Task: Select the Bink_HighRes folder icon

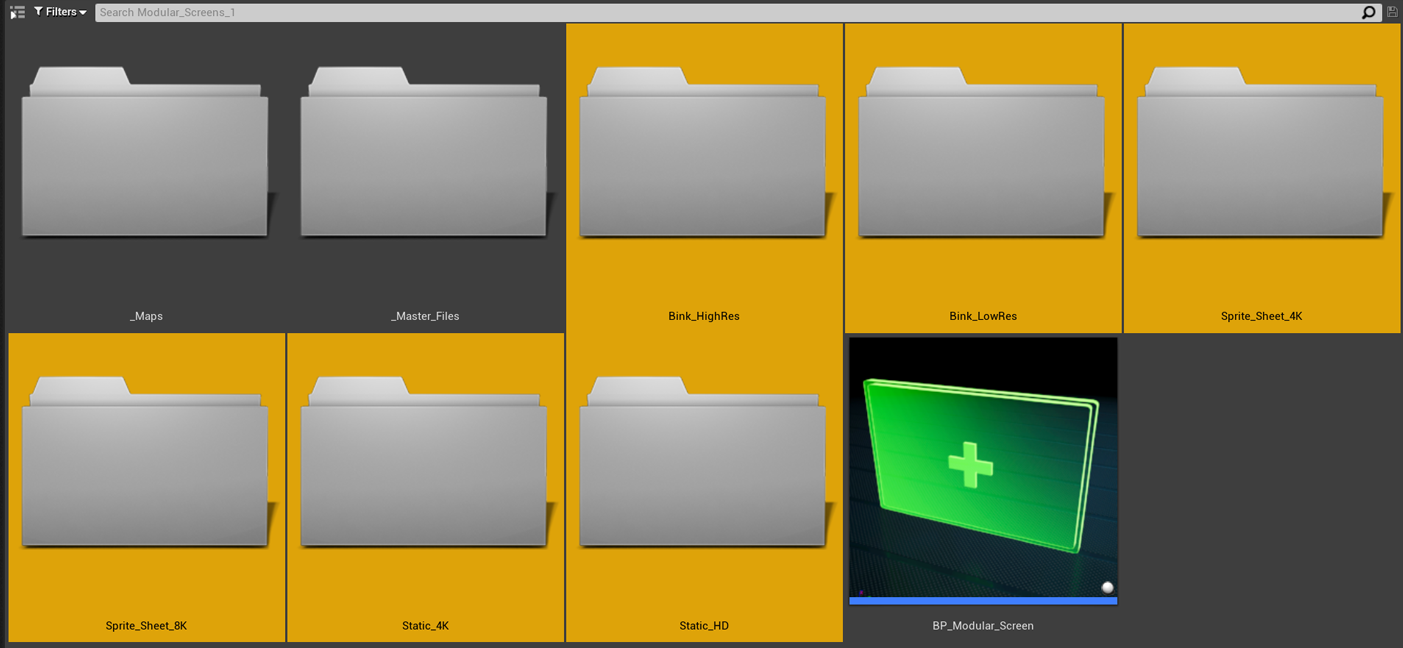Action: tap(704, 153)
